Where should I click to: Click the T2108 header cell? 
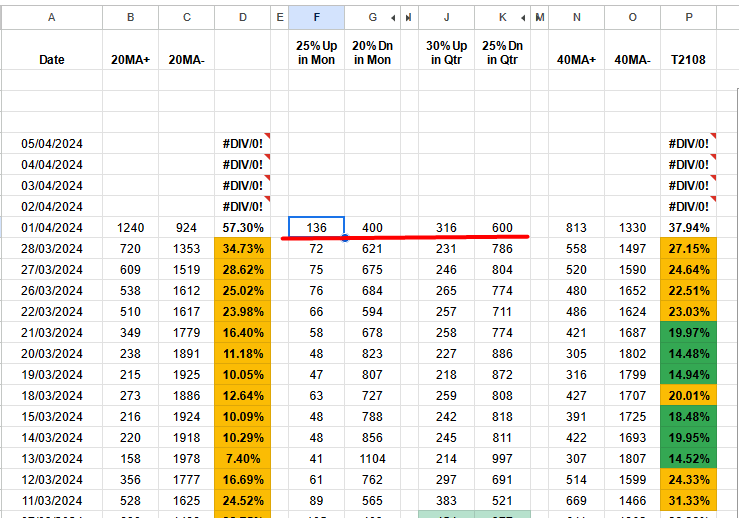click(689, 50)
